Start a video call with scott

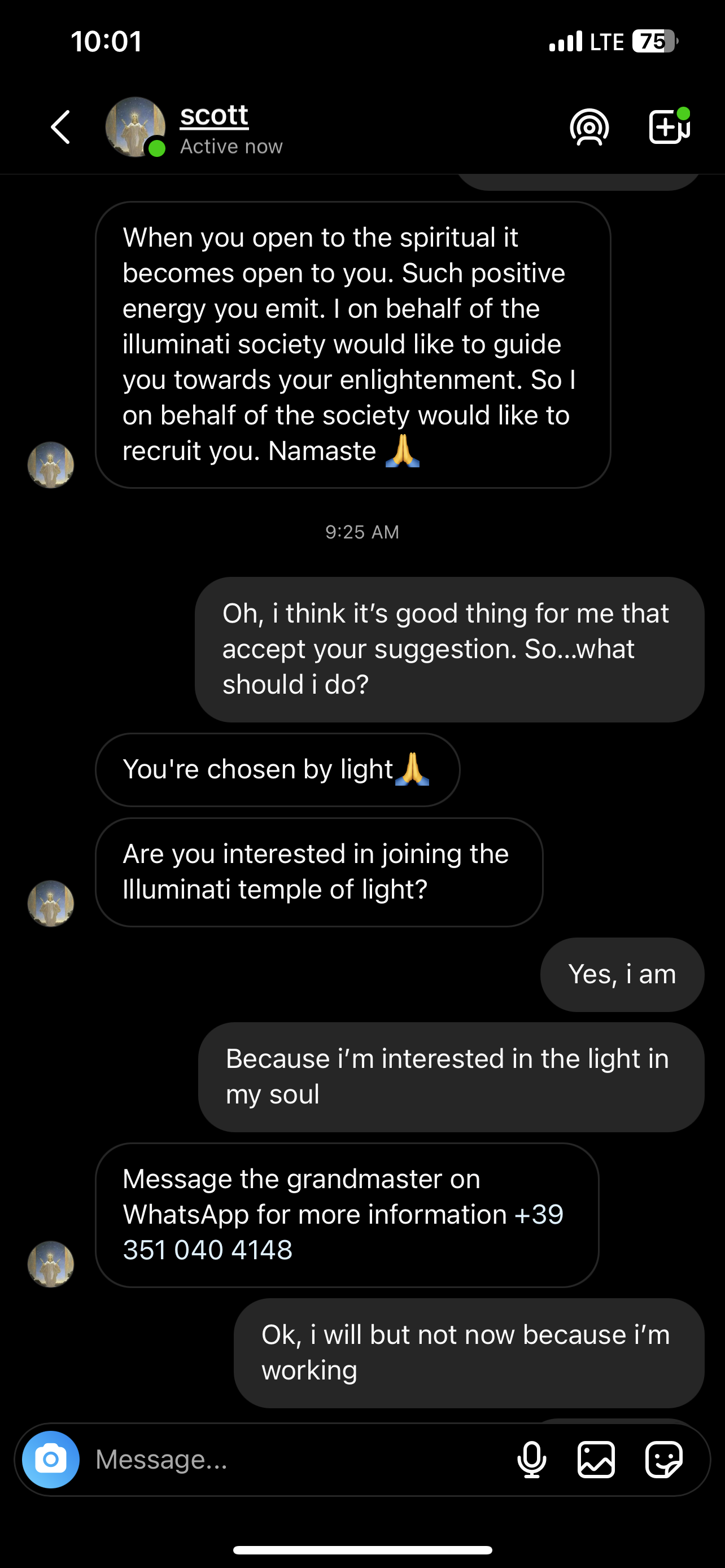point(669,126)
